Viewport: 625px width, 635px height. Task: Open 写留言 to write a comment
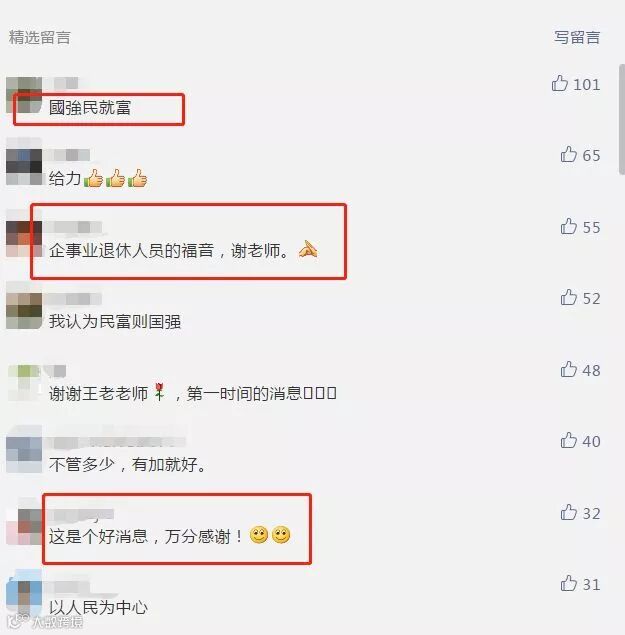point(577,37)
